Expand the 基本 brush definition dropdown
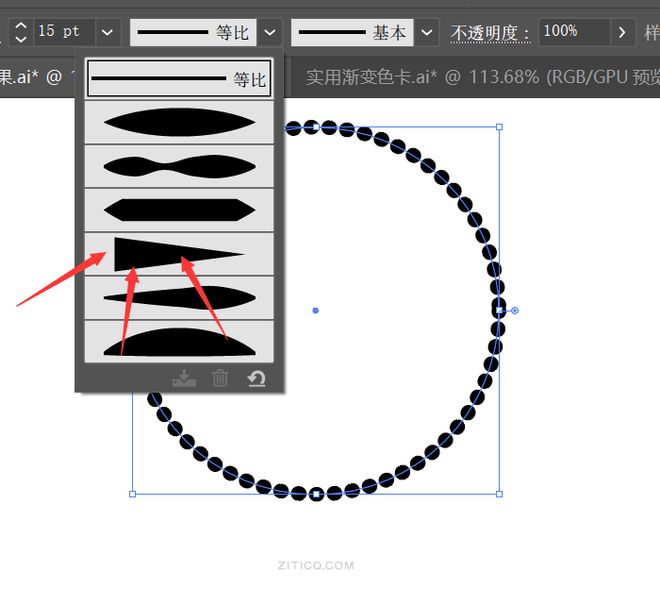 pyautogui.click(x=427, y=32)
